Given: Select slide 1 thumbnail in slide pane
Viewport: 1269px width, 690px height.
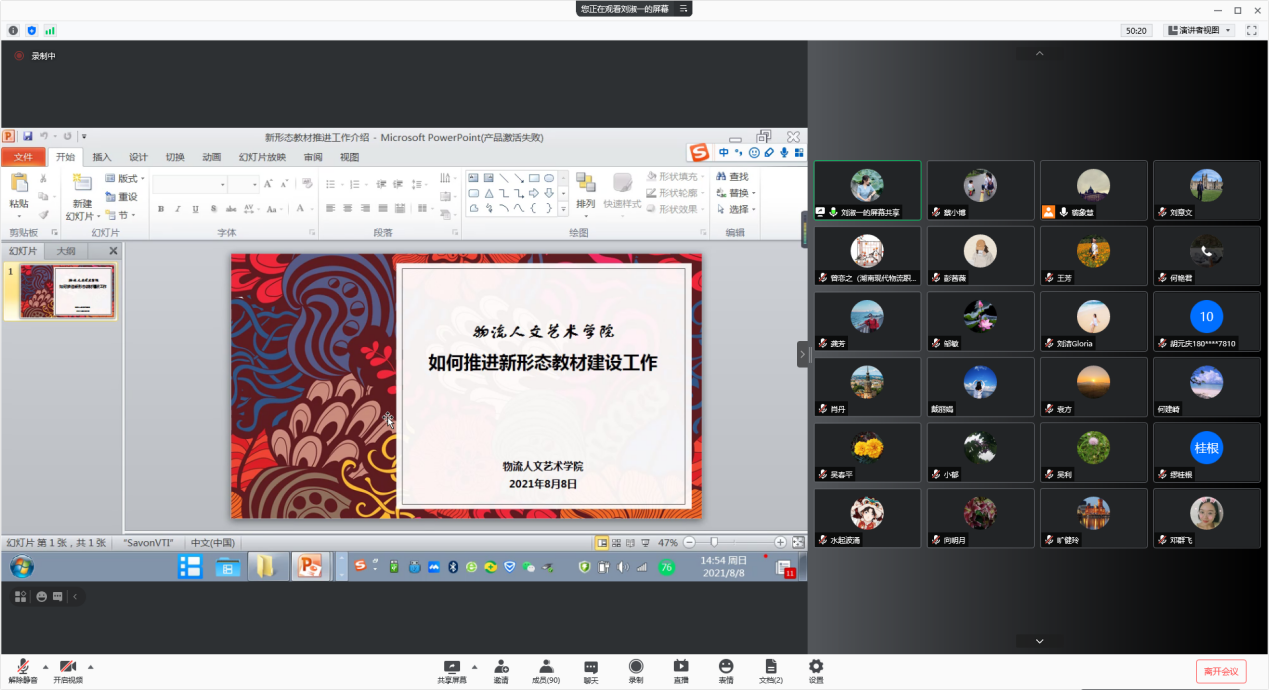Looking at the screenshot, I should [x=68, y=292].
